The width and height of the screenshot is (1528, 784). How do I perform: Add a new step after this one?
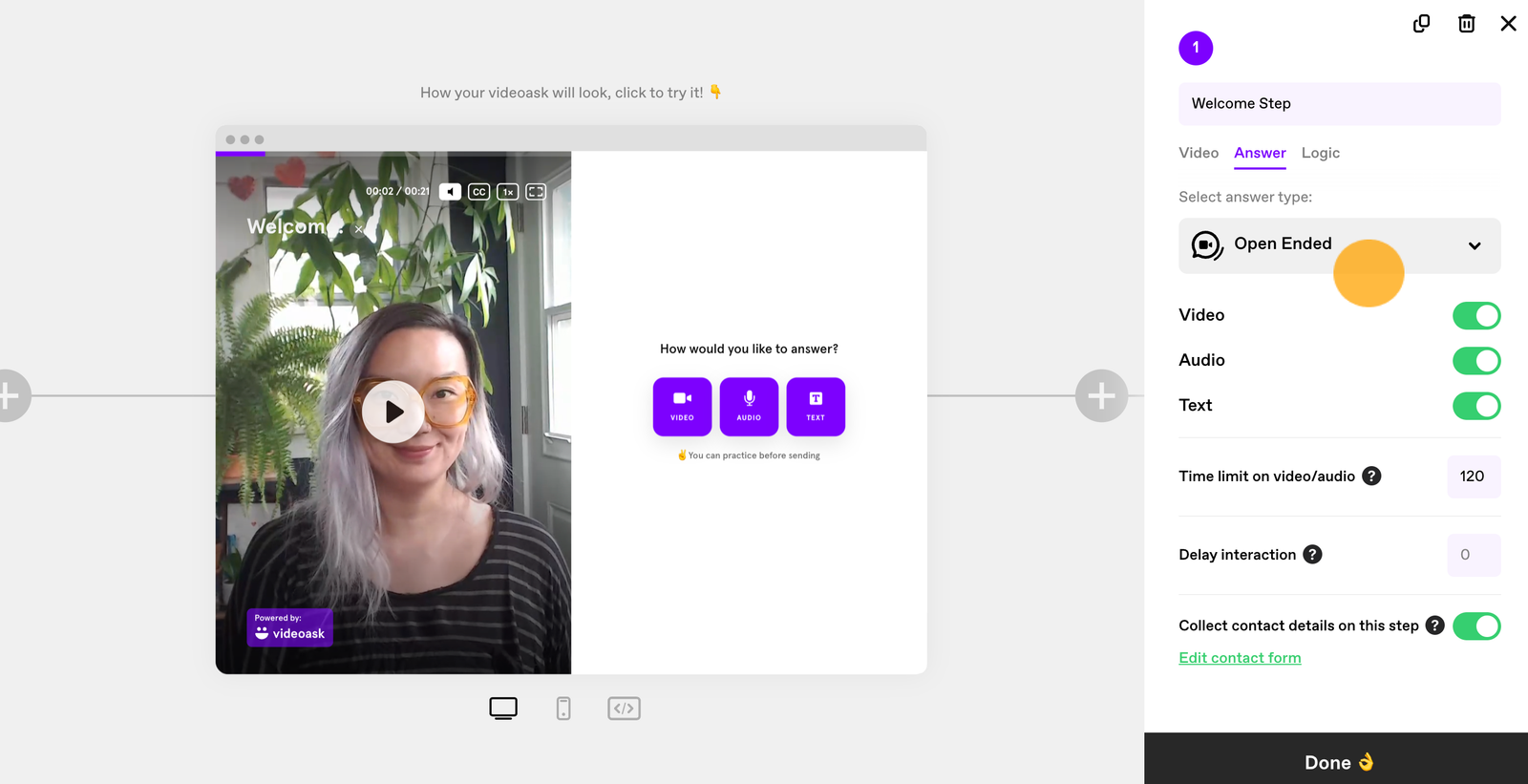coord(1101,395)
